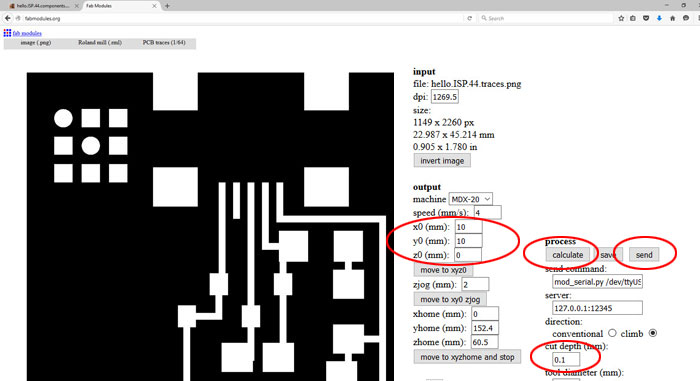Open a new browser tab with the plus icon

(x=167, y=6)
